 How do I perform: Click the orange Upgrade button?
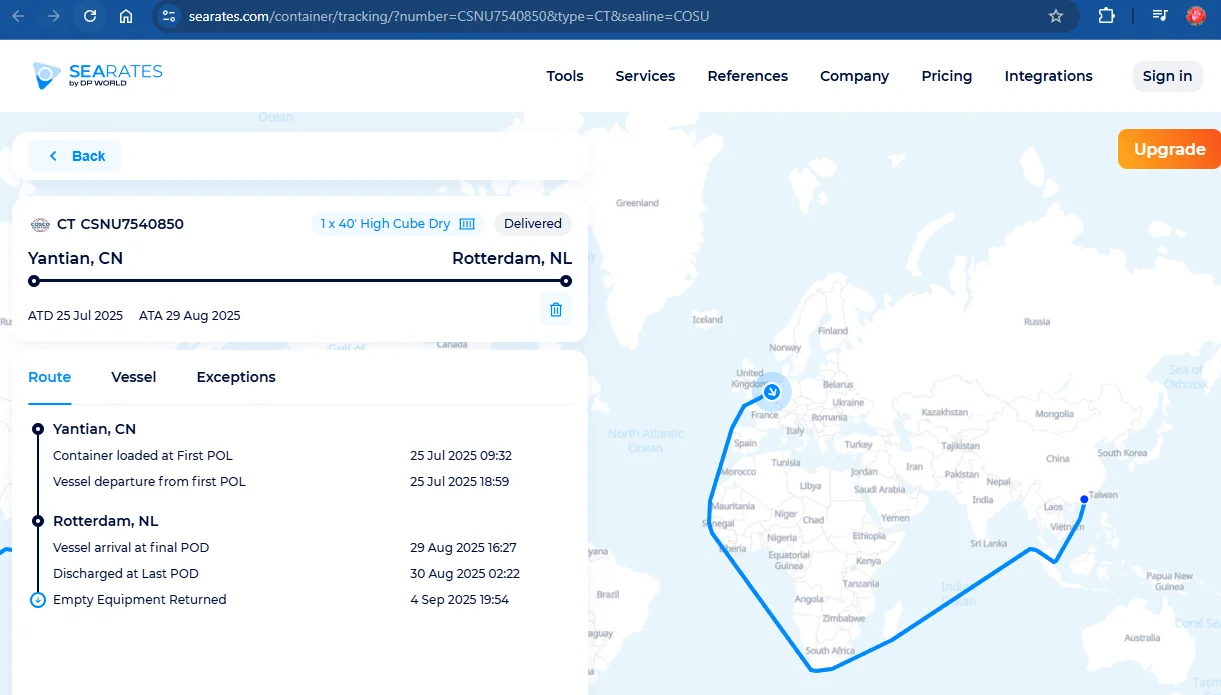coord(1169,149)
